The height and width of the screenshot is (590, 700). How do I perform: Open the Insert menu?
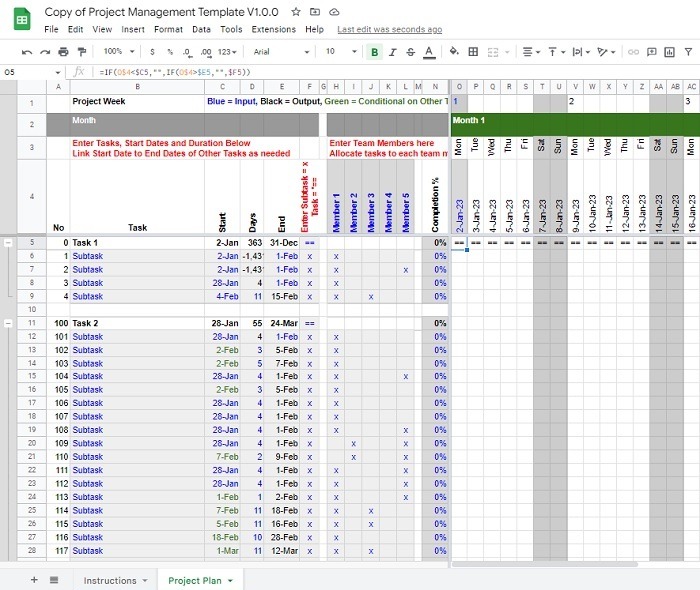pyautogui.click(x=133, y=29)
